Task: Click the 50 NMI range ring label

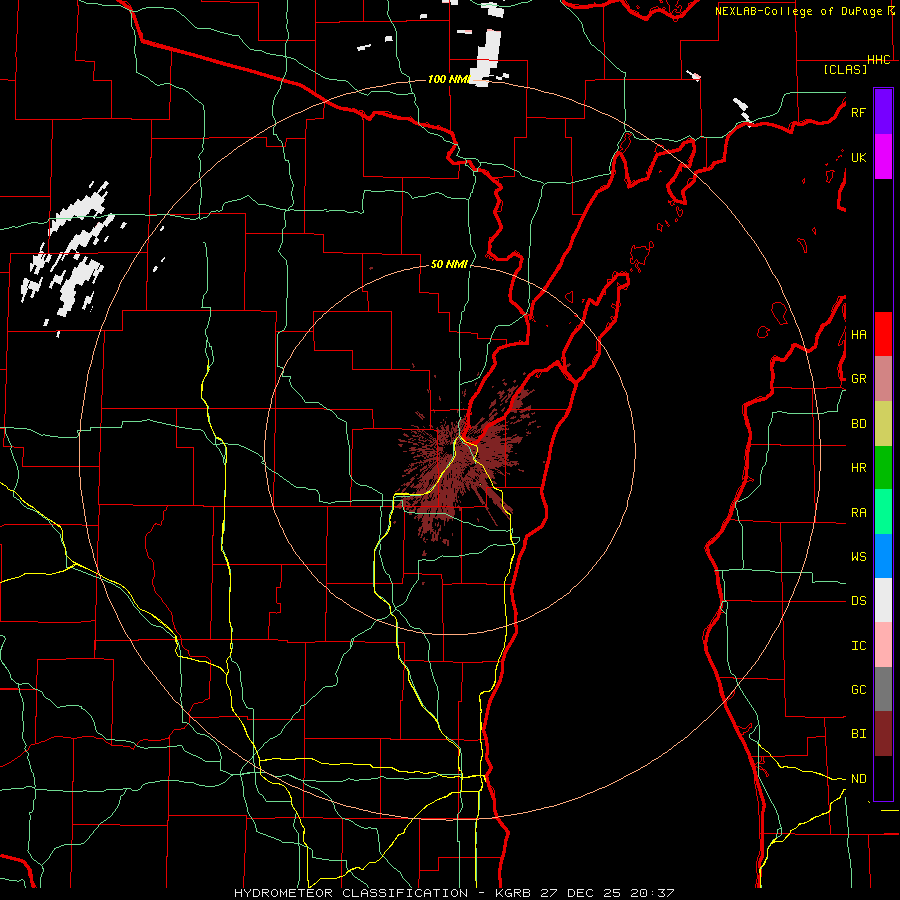Action: [449, 264]
